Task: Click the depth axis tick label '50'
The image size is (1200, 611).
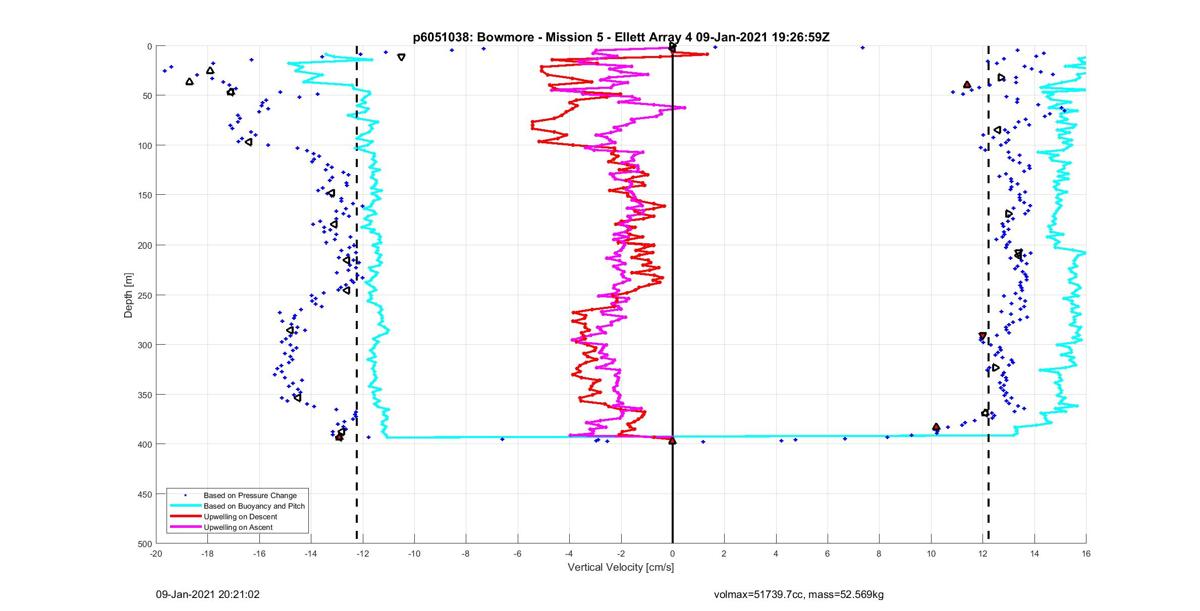Action: 146,96
